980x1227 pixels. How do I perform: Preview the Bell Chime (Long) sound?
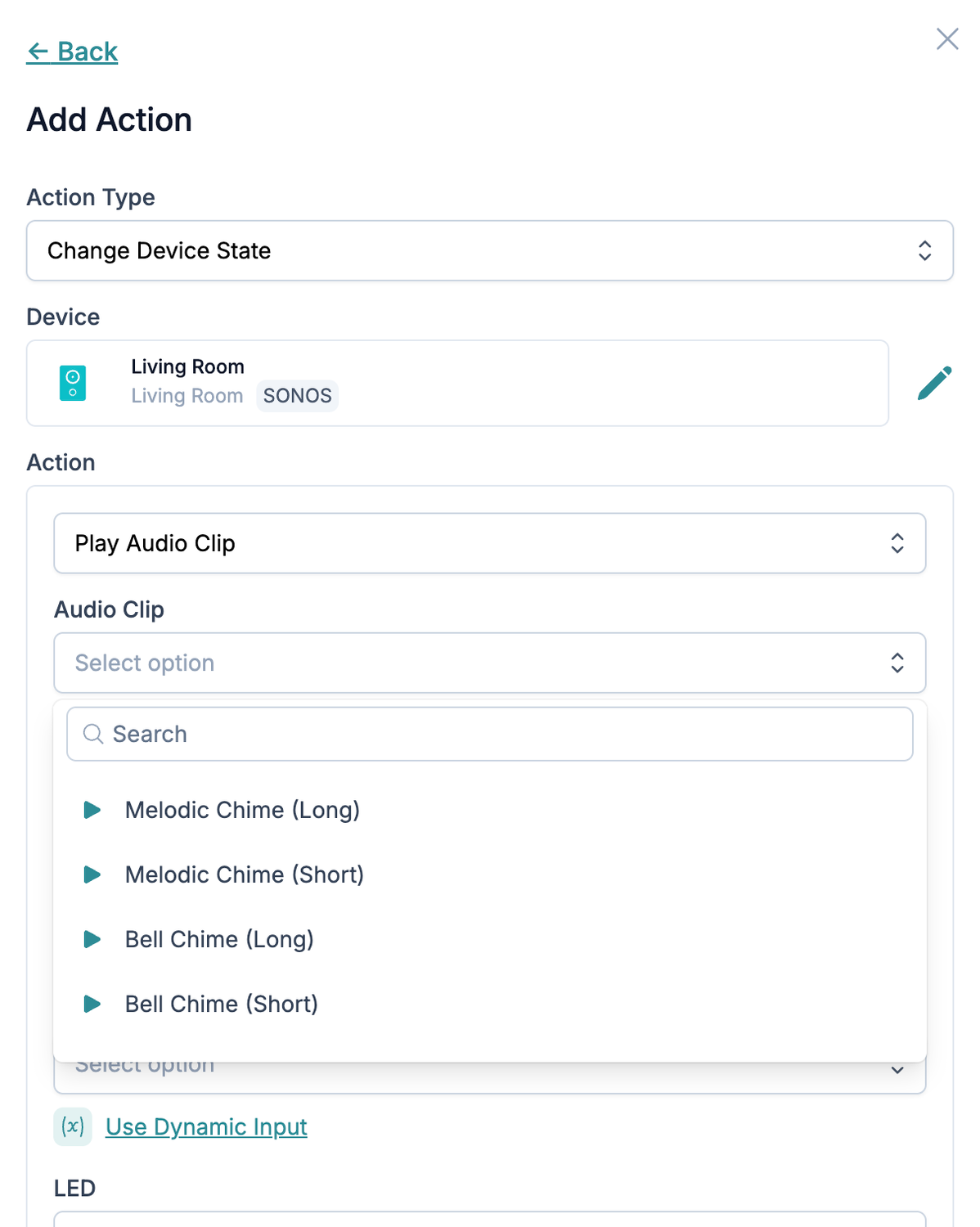click(x=92, y=939)
